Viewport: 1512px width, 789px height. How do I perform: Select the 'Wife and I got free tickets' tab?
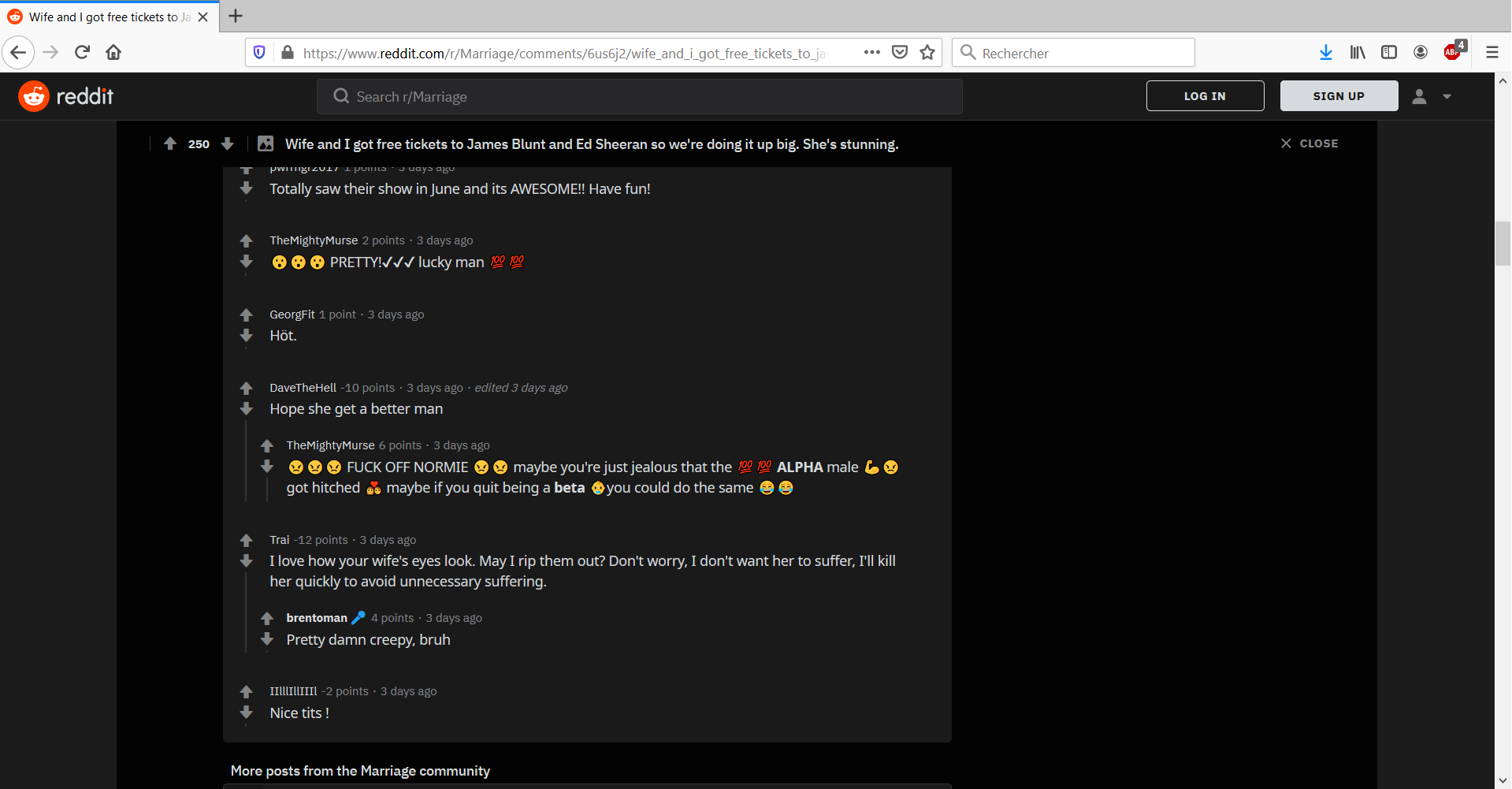click(x=109, y=17)
